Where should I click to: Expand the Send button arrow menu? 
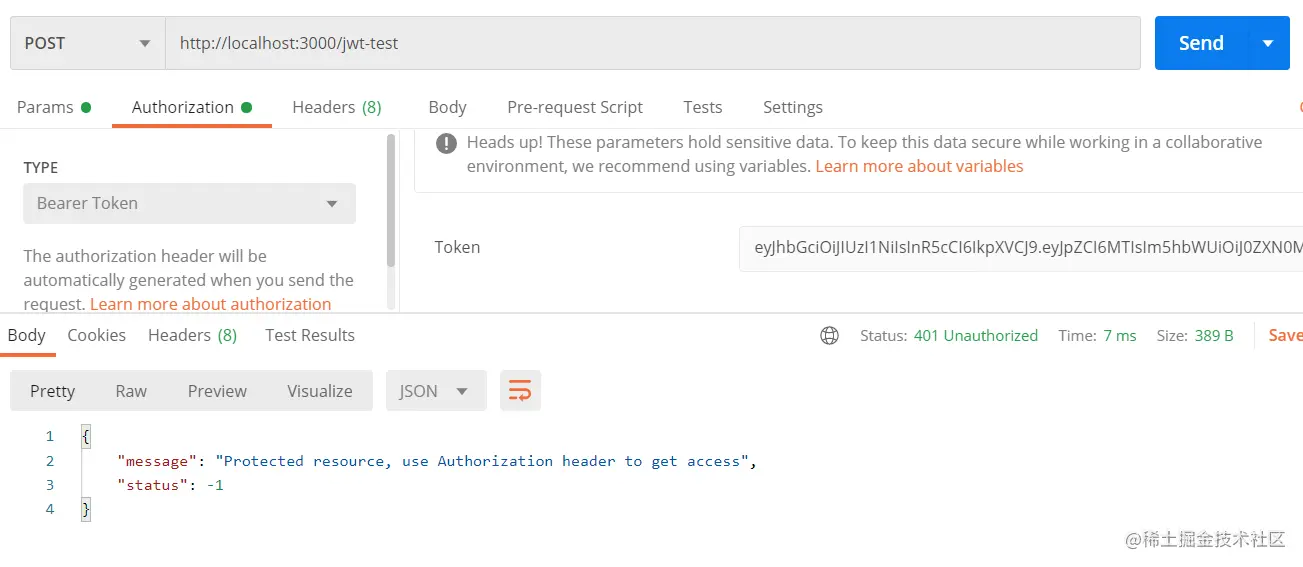1268,43
